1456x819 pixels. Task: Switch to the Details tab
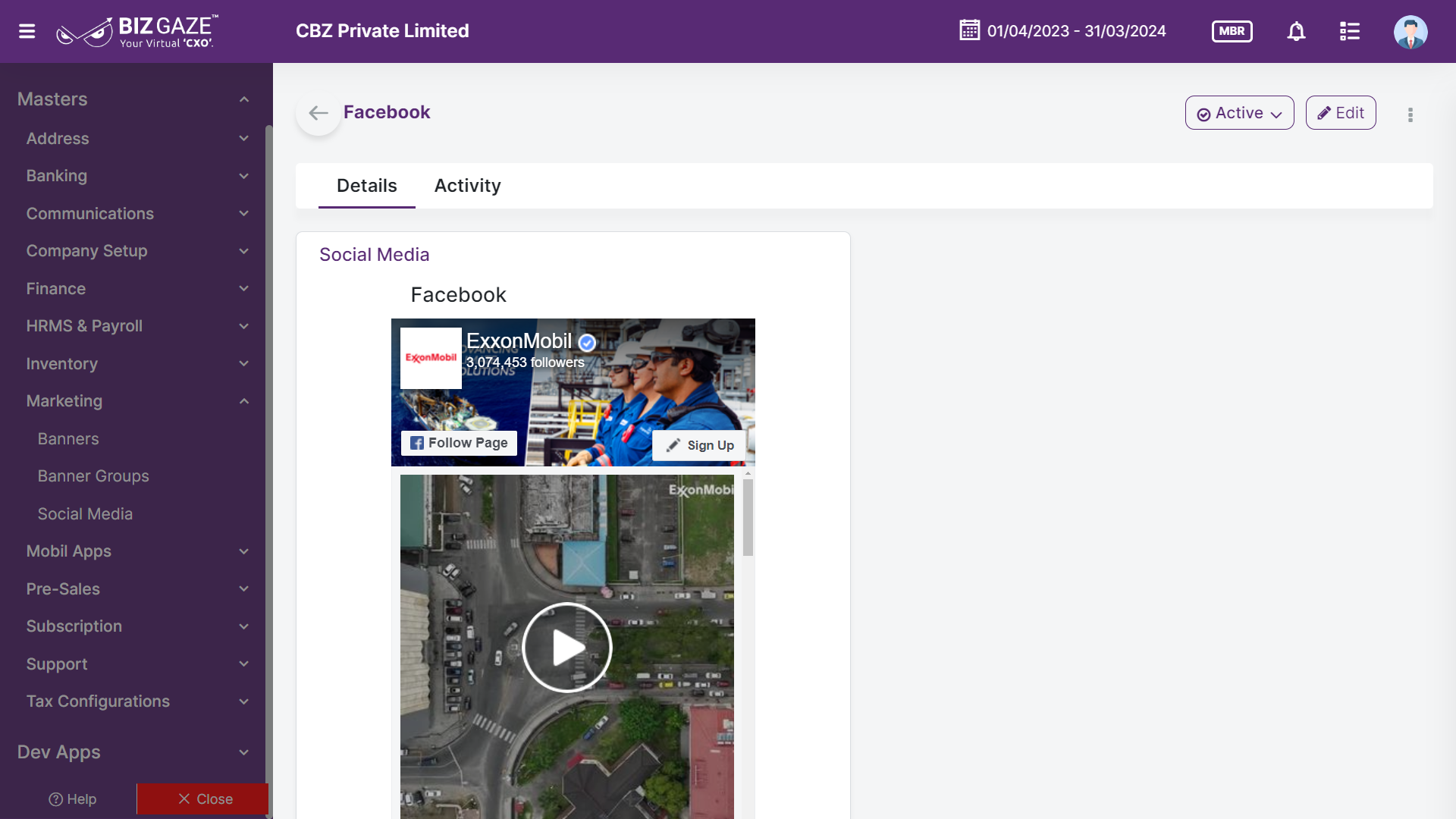click(x=366, y=186)
